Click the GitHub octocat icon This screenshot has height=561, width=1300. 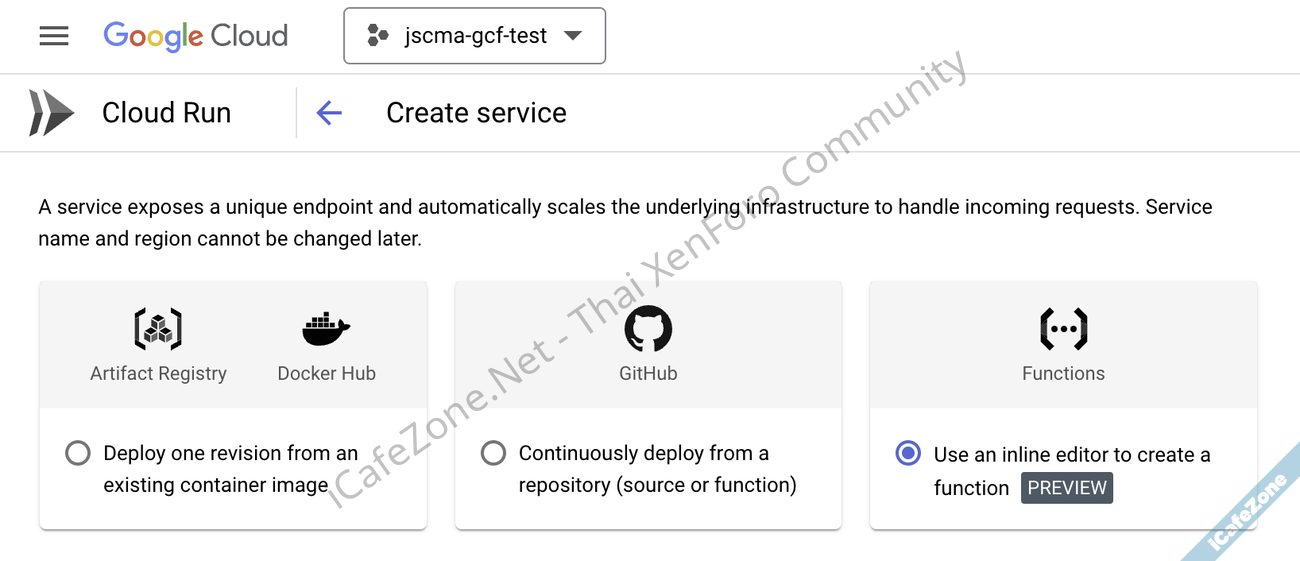(648, 329)
